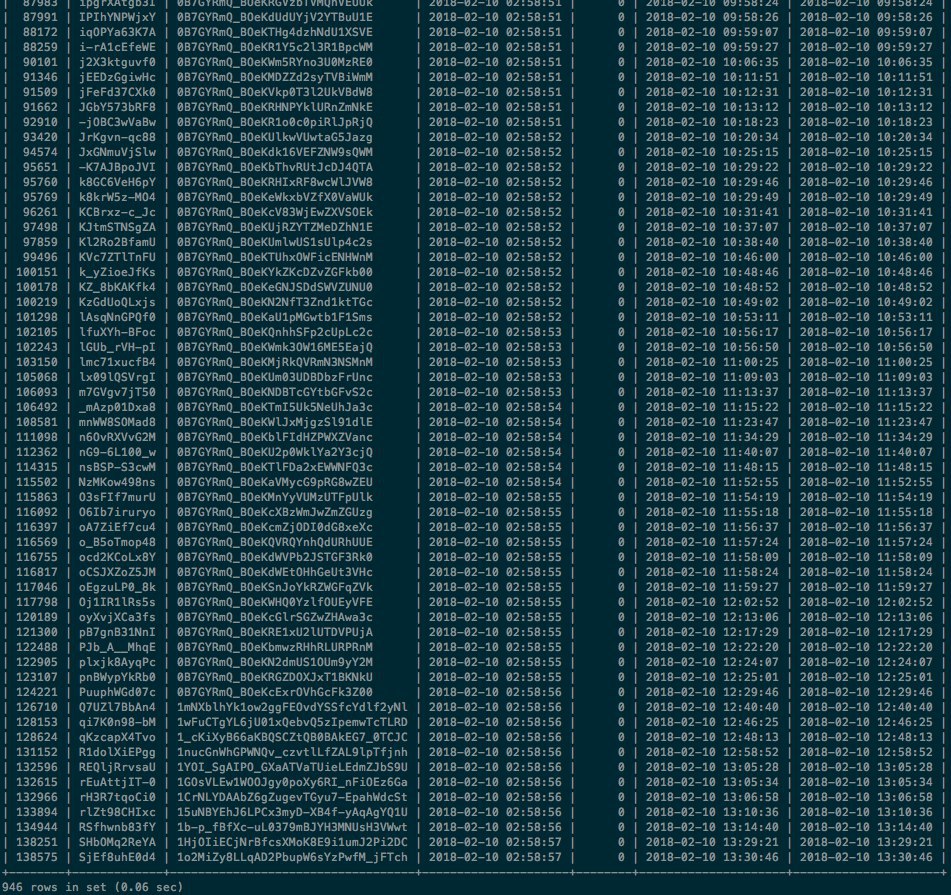Image resolution: width=951 pixels, height=895 pixels.
Task: Select row ID 94574
Action: click(x=40, y=152)
